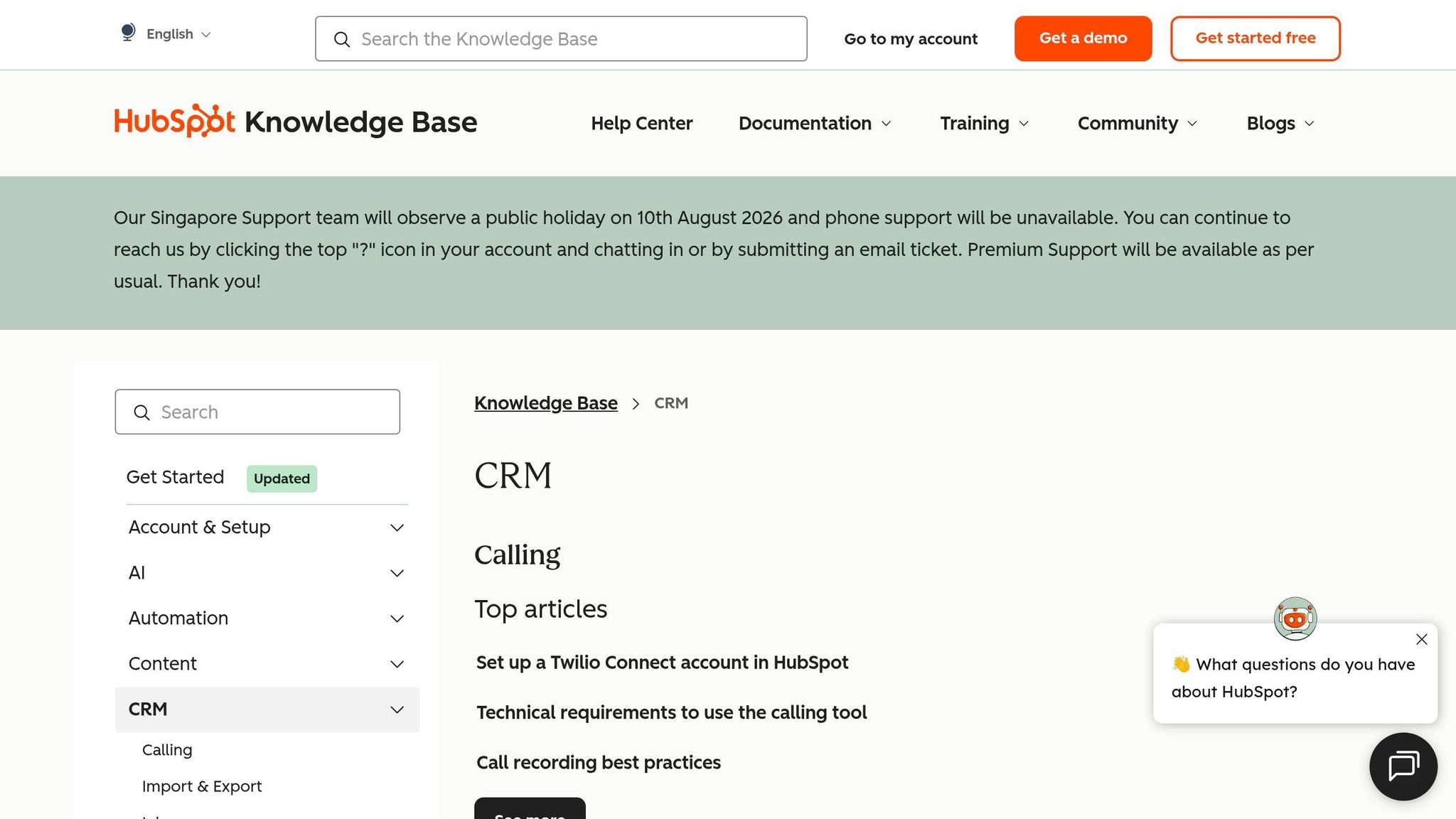1456x819 pixels.
Task: Open Call recording best practices article
Action: [598, 763]
